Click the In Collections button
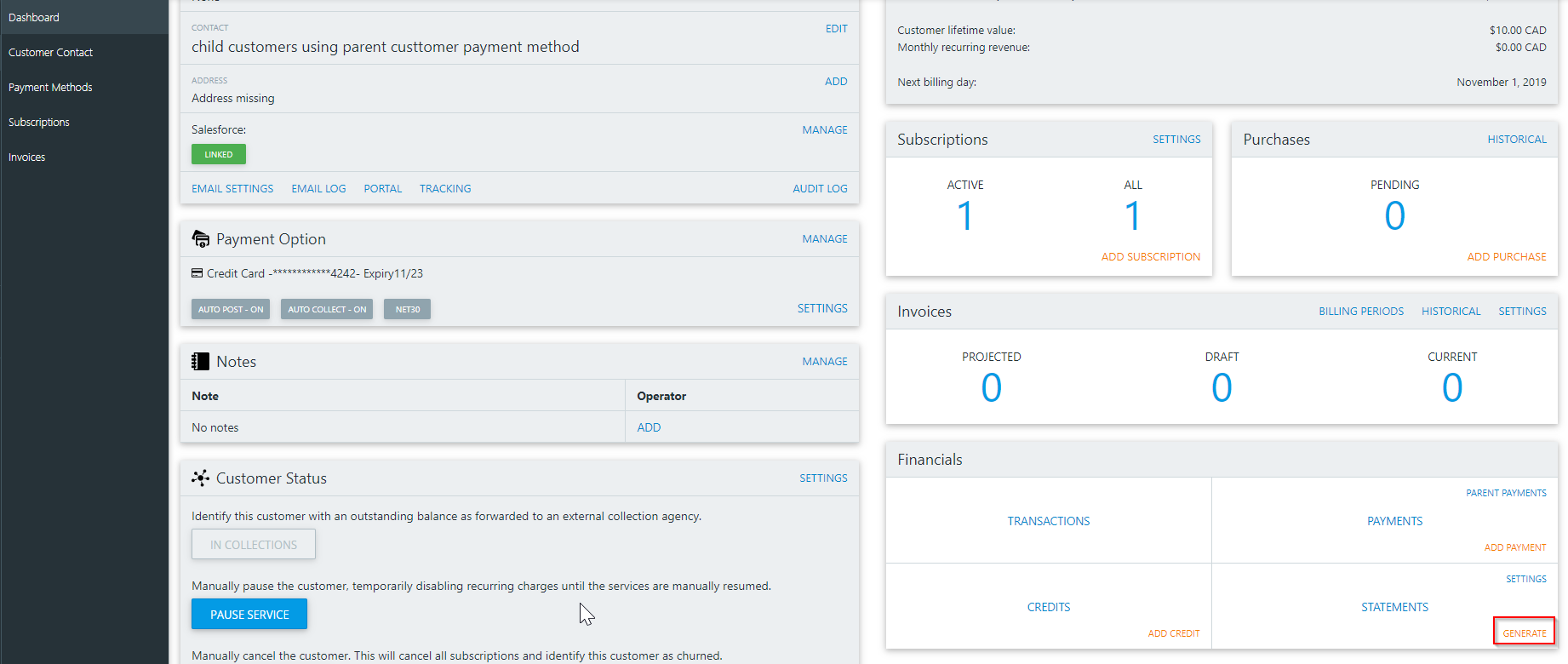 click(x=254, y=545)
